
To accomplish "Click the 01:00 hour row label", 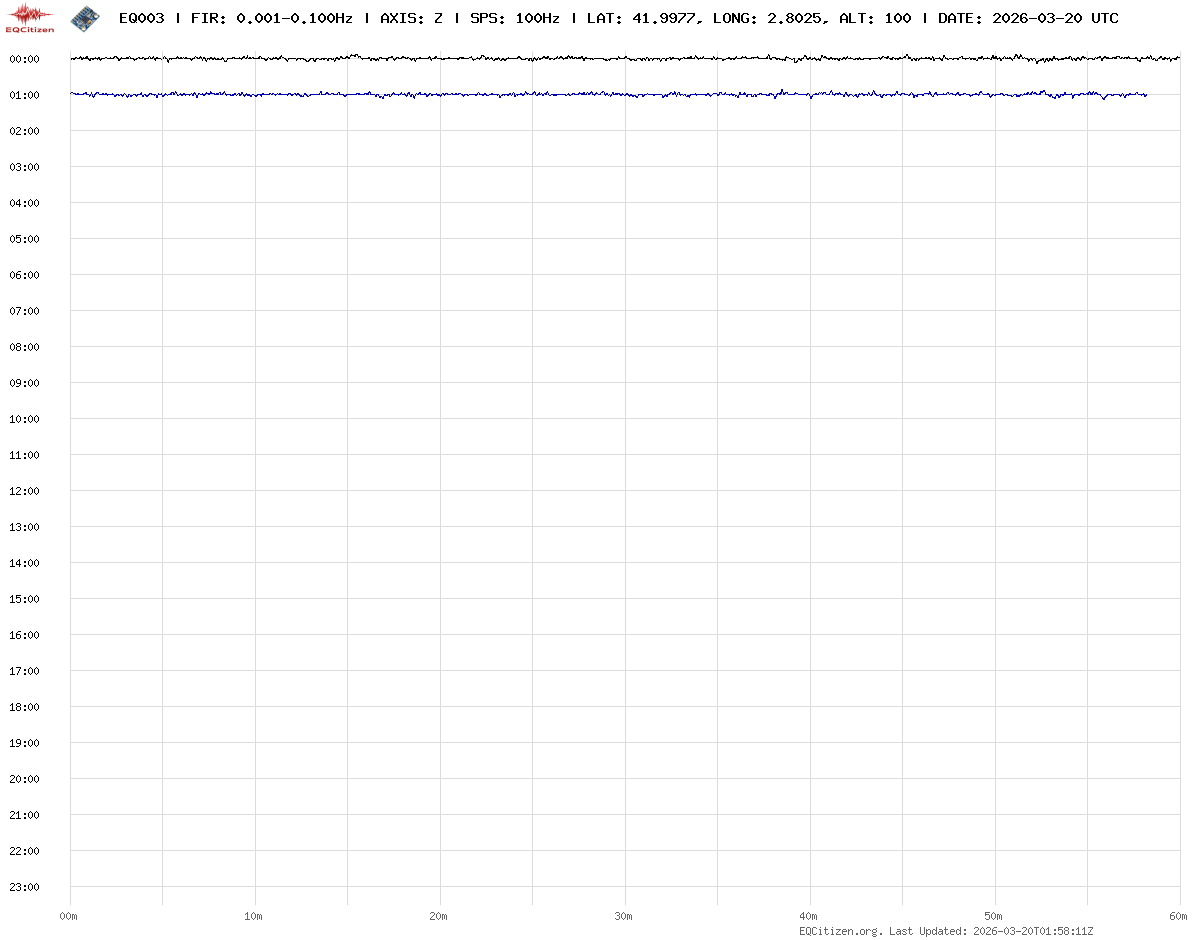I will point(24,95).
